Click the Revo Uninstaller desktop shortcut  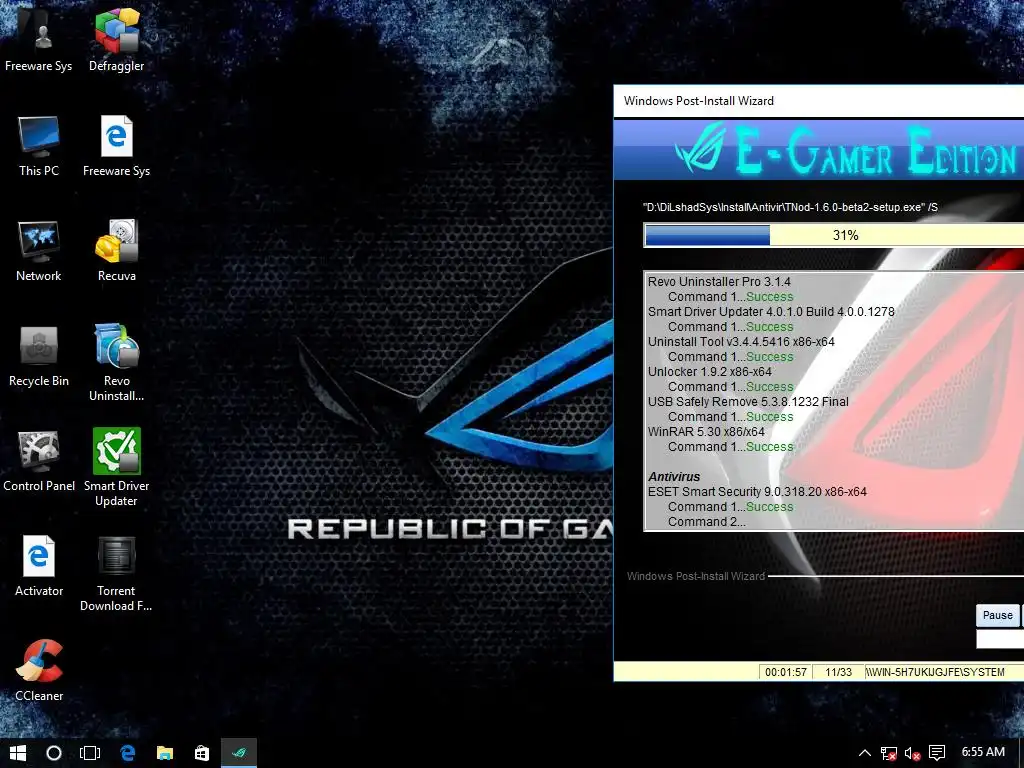[116, 363]
